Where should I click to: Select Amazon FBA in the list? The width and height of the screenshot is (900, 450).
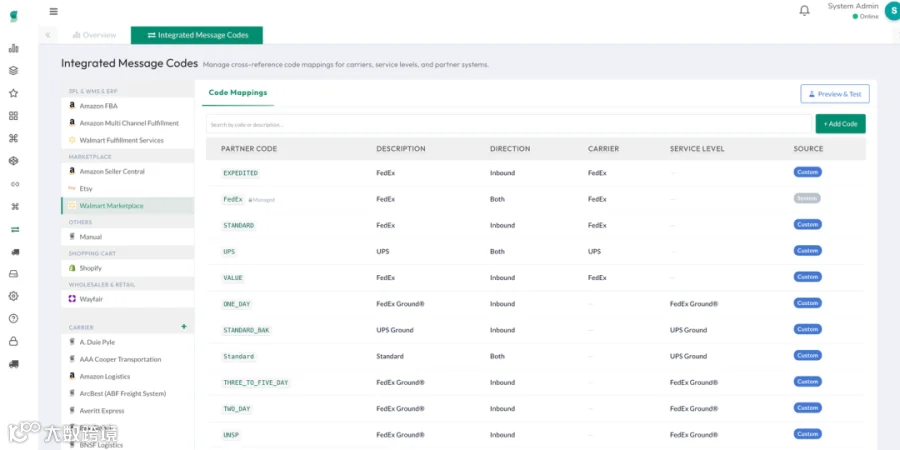127,106
